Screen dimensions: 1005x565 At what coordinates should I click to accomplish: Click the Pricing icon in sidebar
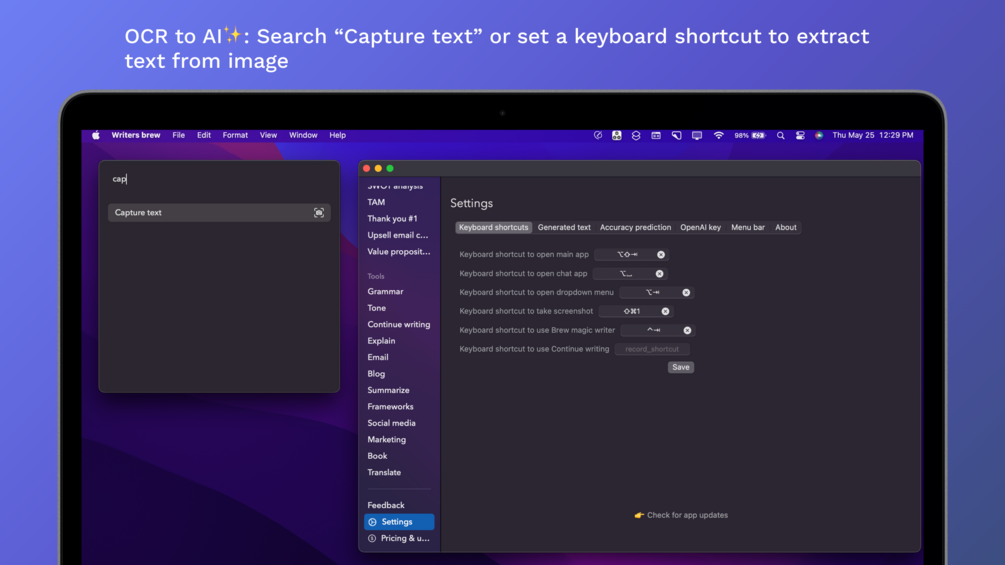click(372, 539)
